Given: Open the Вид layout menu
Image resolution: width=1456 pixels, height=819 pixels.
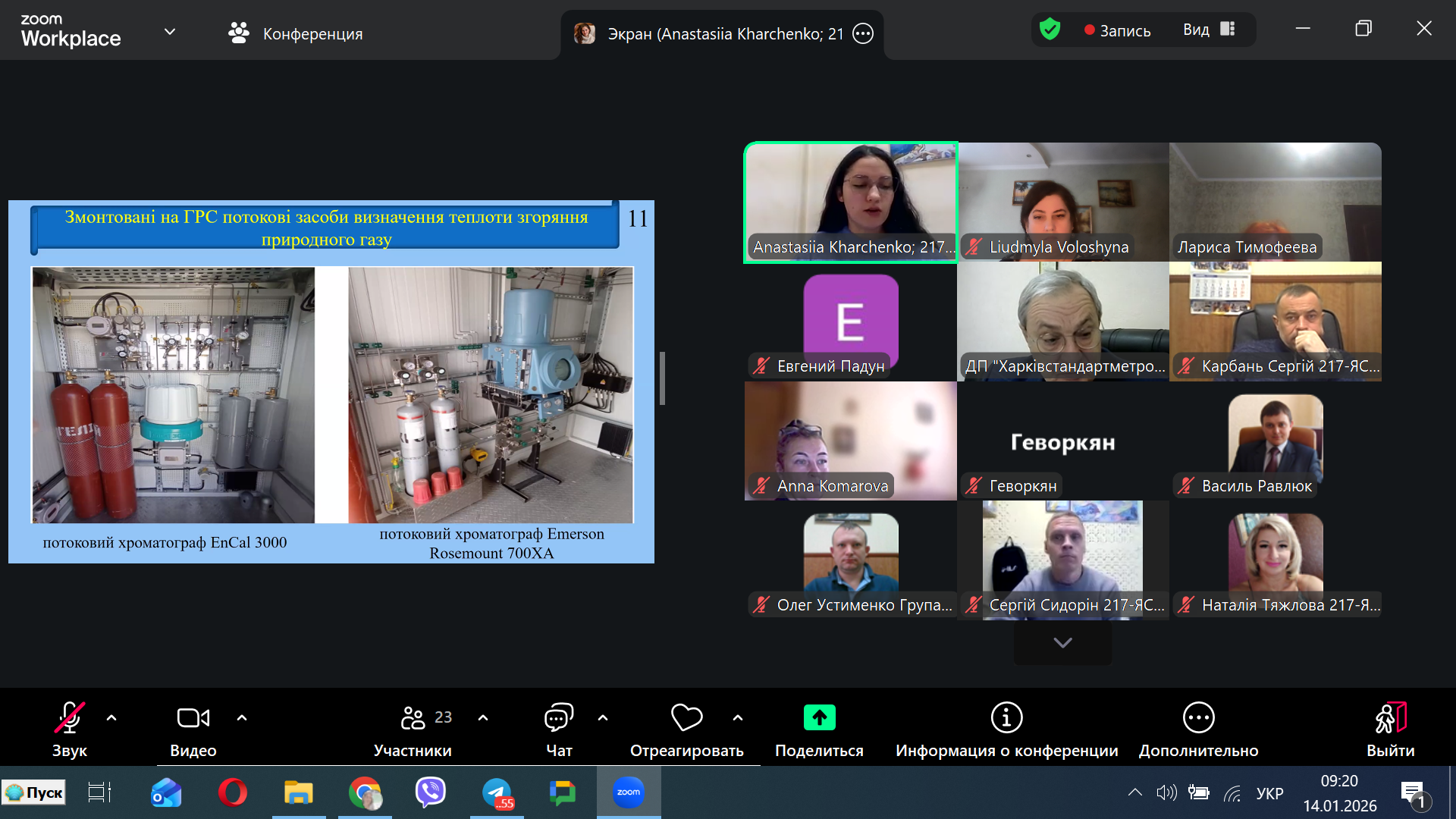Looking at the screenshot, I should point(1209,30).
